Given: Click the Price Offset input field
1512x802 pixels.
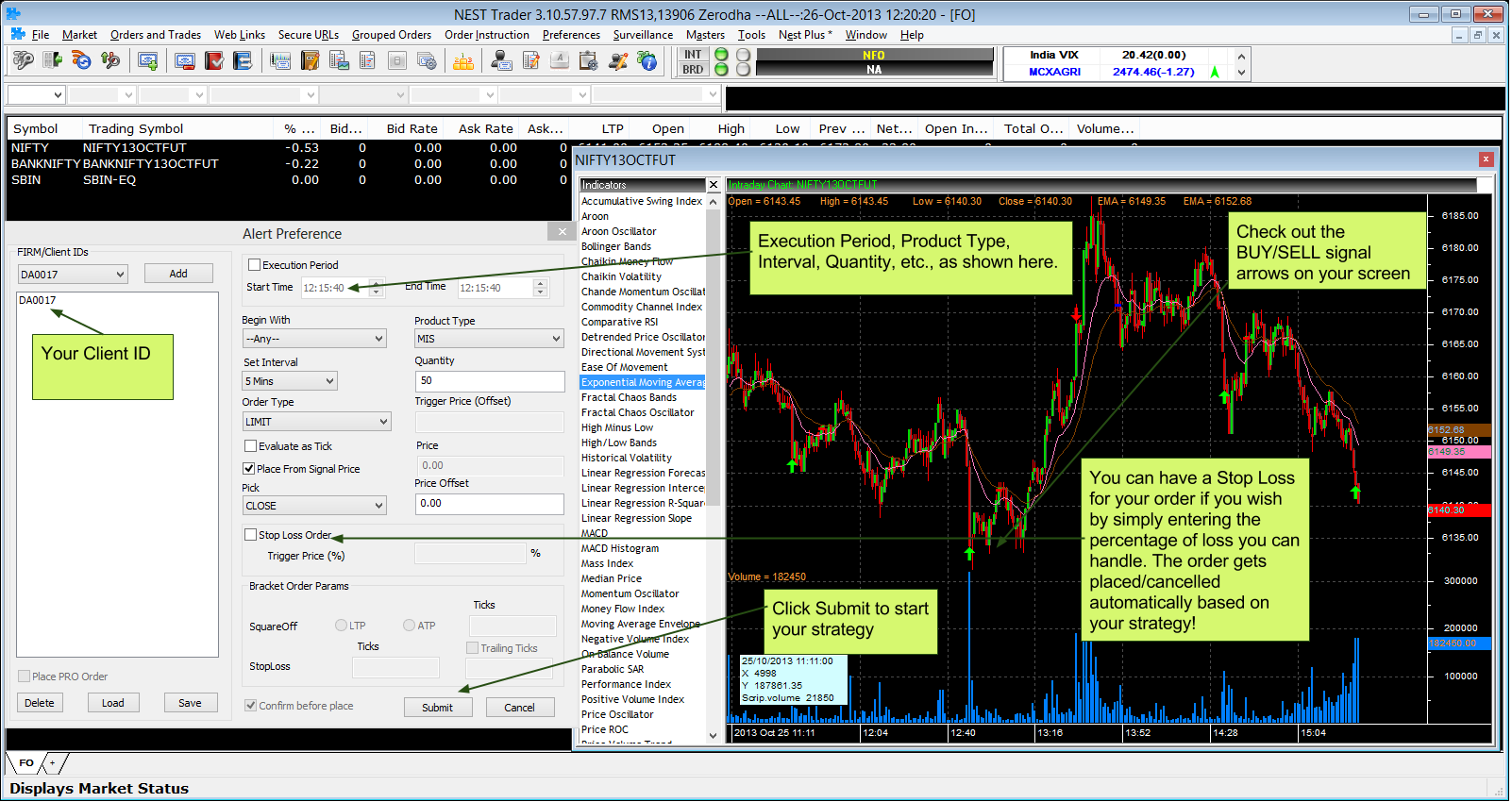Looking at the screenshot, I should coord(489,504).
